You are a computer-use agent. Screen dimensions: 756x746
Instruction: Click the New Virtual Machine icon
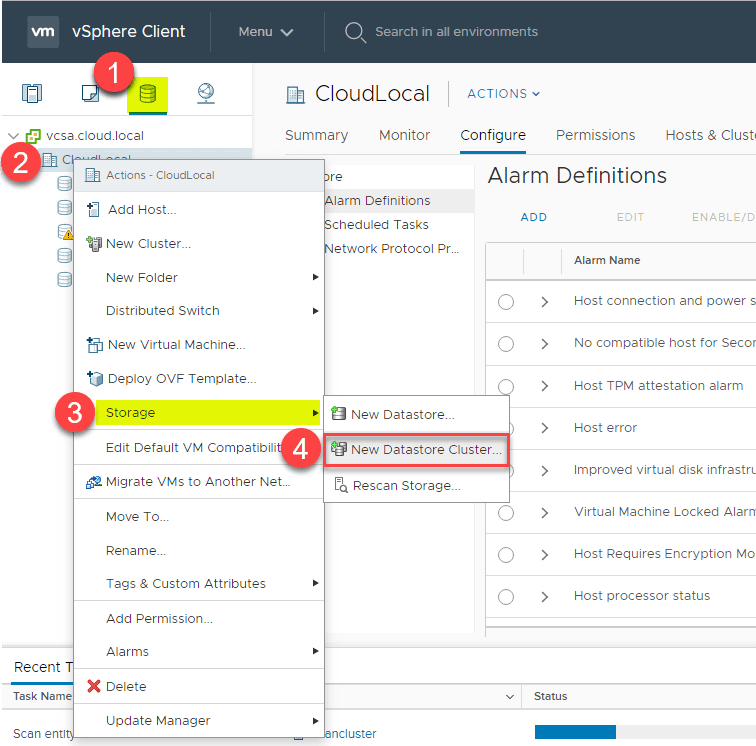94,345
